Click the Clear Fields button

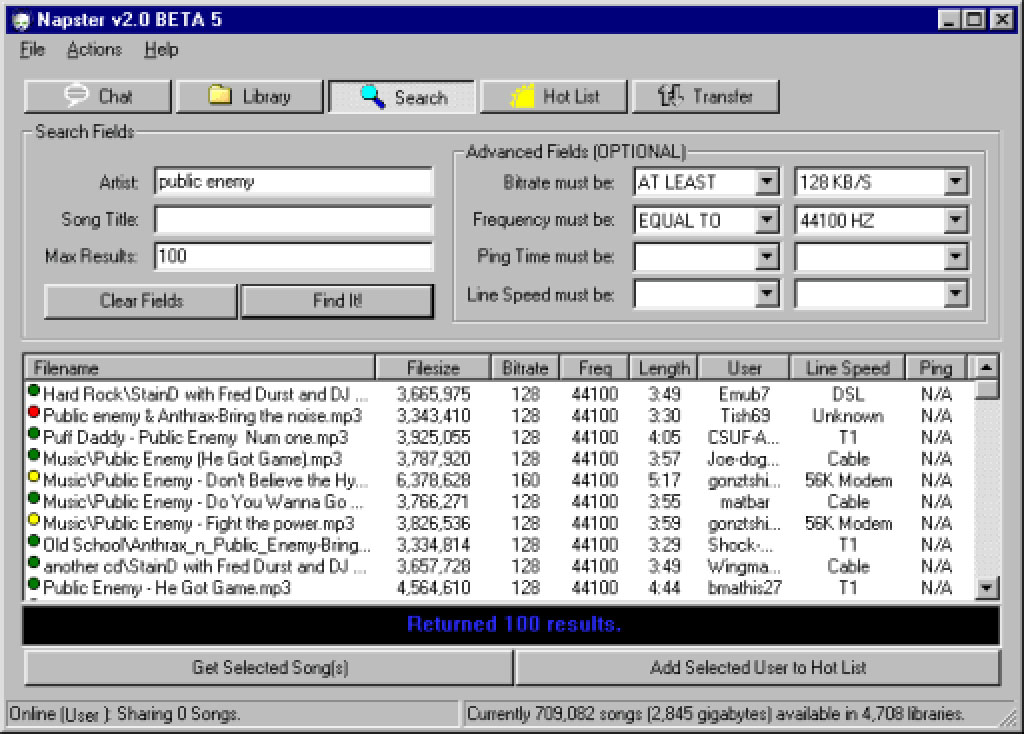pos(139,301)
